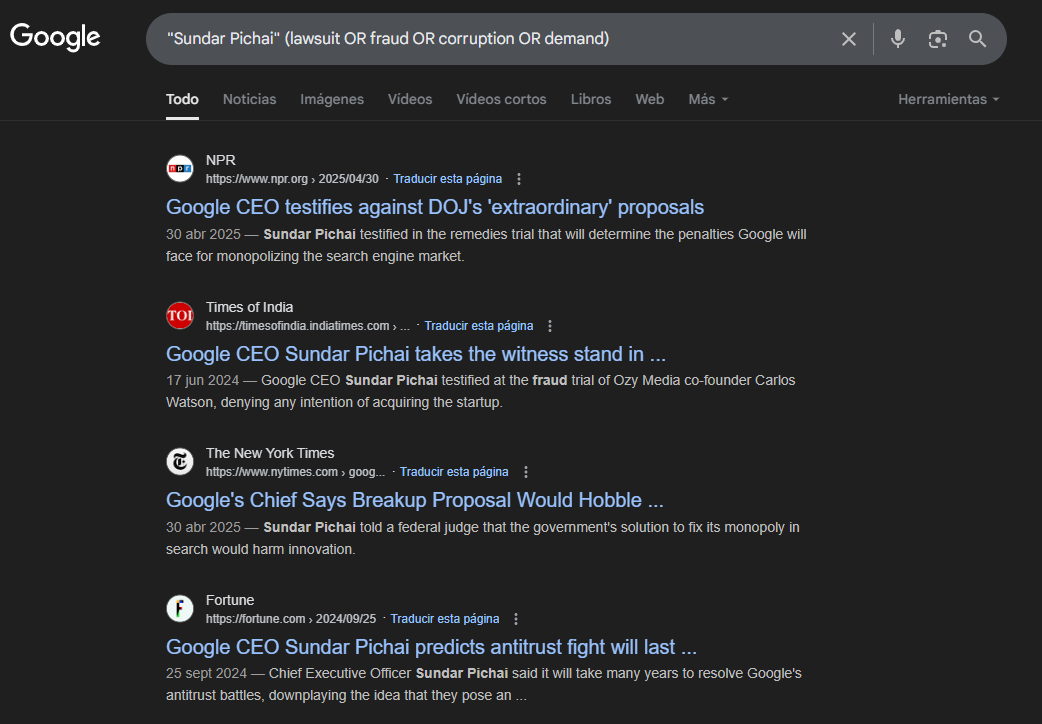The image size is (1042, 724).
Task: Click the Times of India favicon
Action: click(x=180, y=315)
